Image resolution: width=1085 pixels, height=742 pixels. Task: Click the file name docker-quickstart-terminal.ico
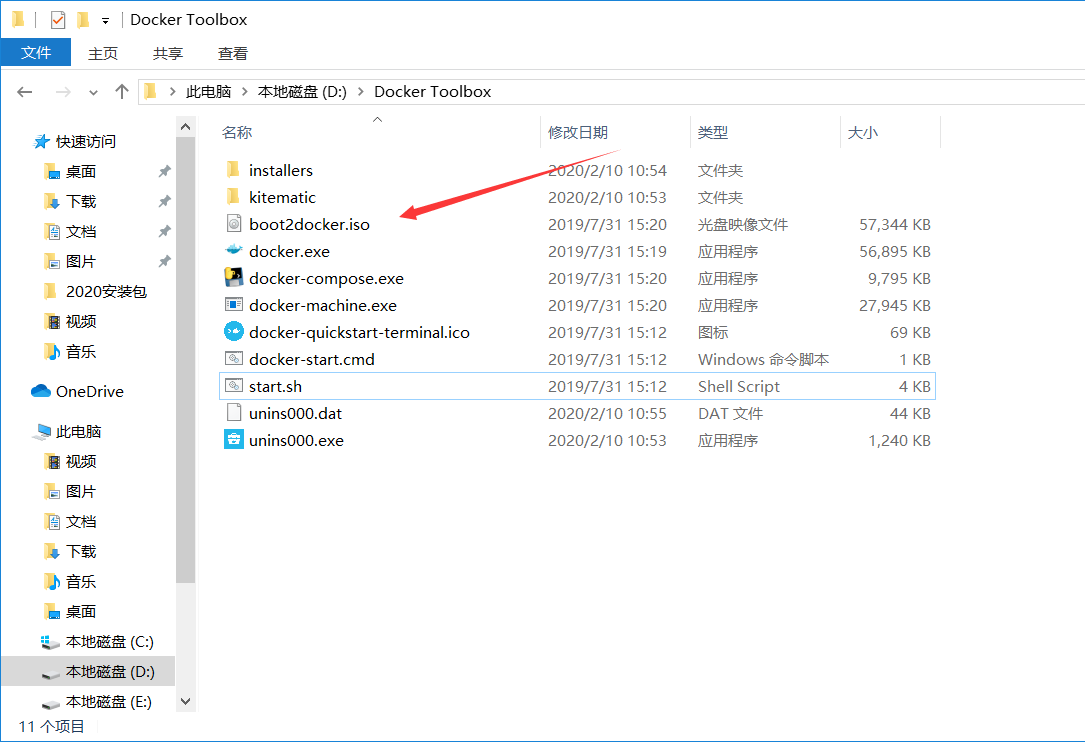(x=359, y=332)
